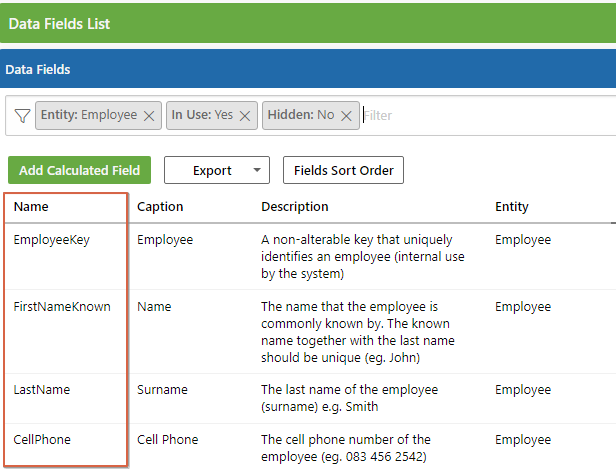Remove the Hidden: No filter chip

[346, 116]
